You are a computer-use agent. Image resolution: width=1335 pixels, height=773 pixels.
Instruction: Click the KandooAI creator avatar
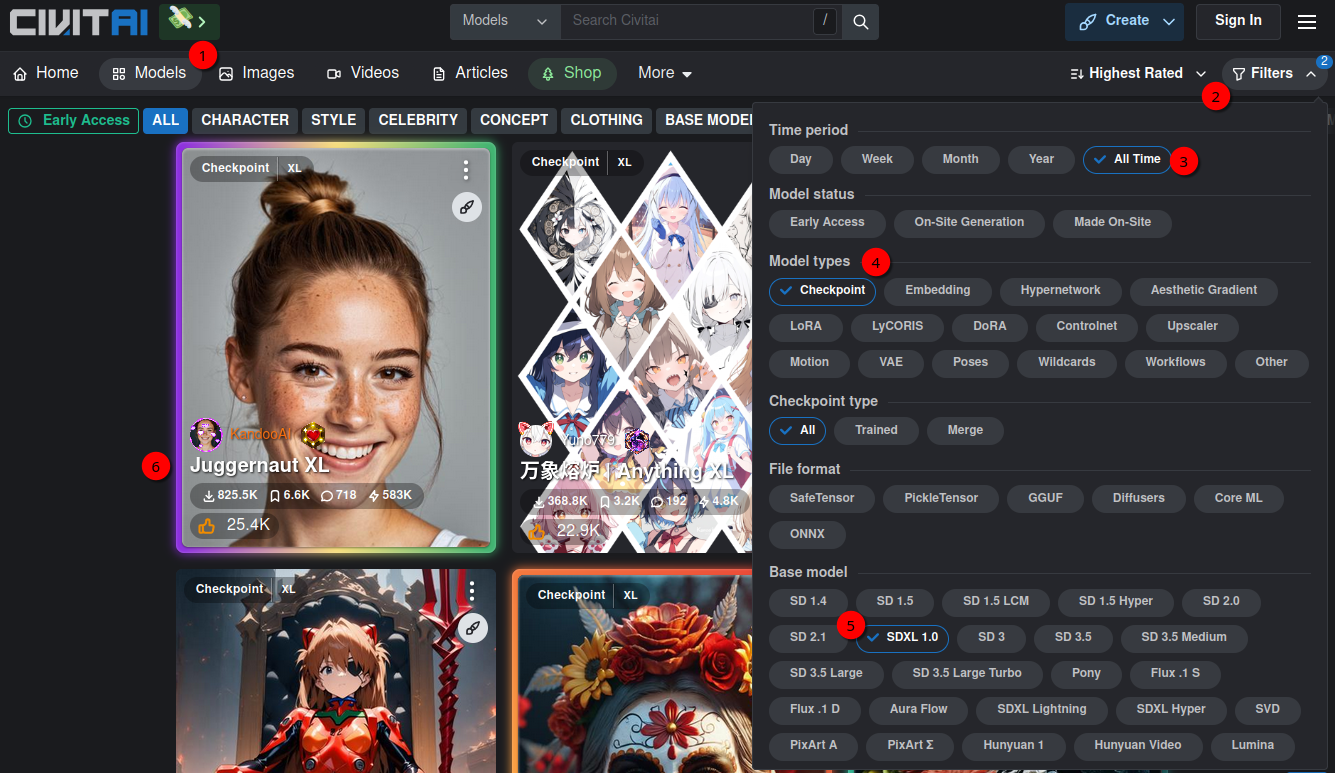(206, 435)
